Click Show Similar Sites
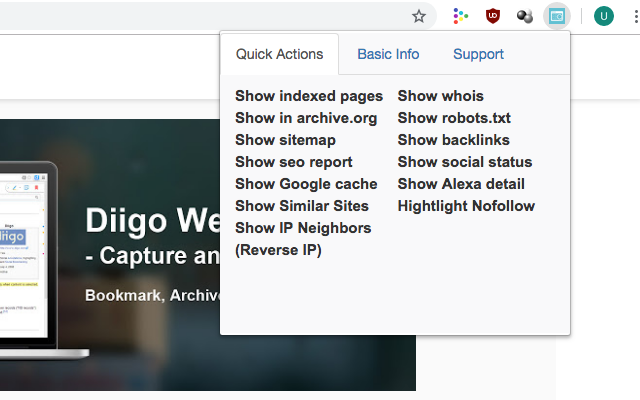 tap(302, 206)
